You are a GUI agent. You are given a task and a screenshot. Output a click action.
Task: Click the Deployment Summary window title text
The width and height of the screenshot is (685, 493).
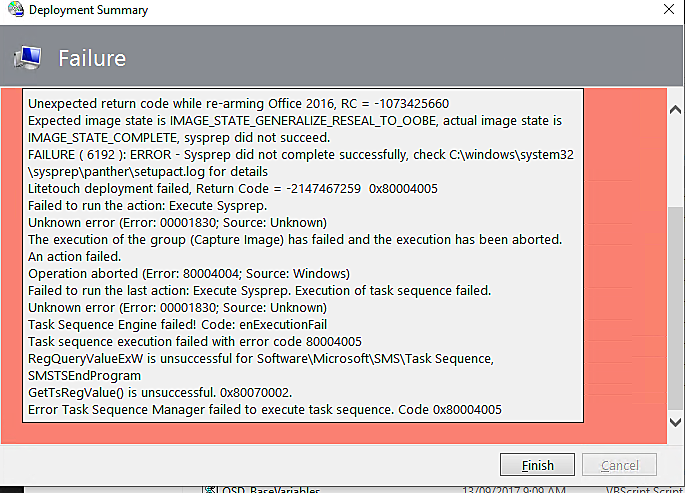88,10
